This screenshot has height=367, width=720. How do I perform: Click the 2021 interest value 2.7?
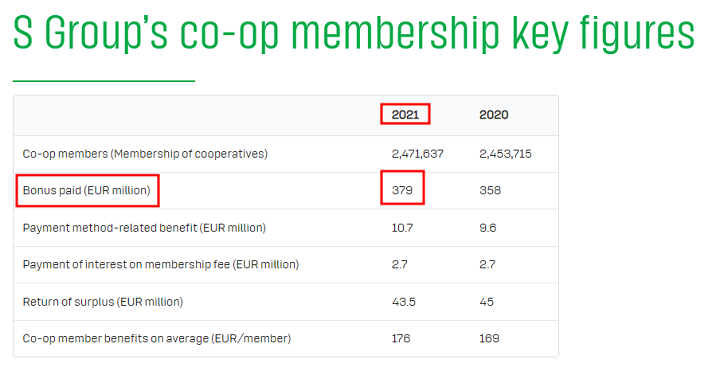pyautogui.click(x=399, y=265)
